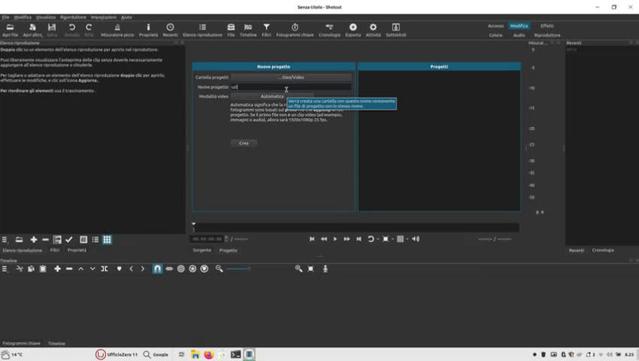The height and width of the screenshot is (361, 639).
Task: Choose Cartella progetti folder selector
Action: [x=291, y=77]
